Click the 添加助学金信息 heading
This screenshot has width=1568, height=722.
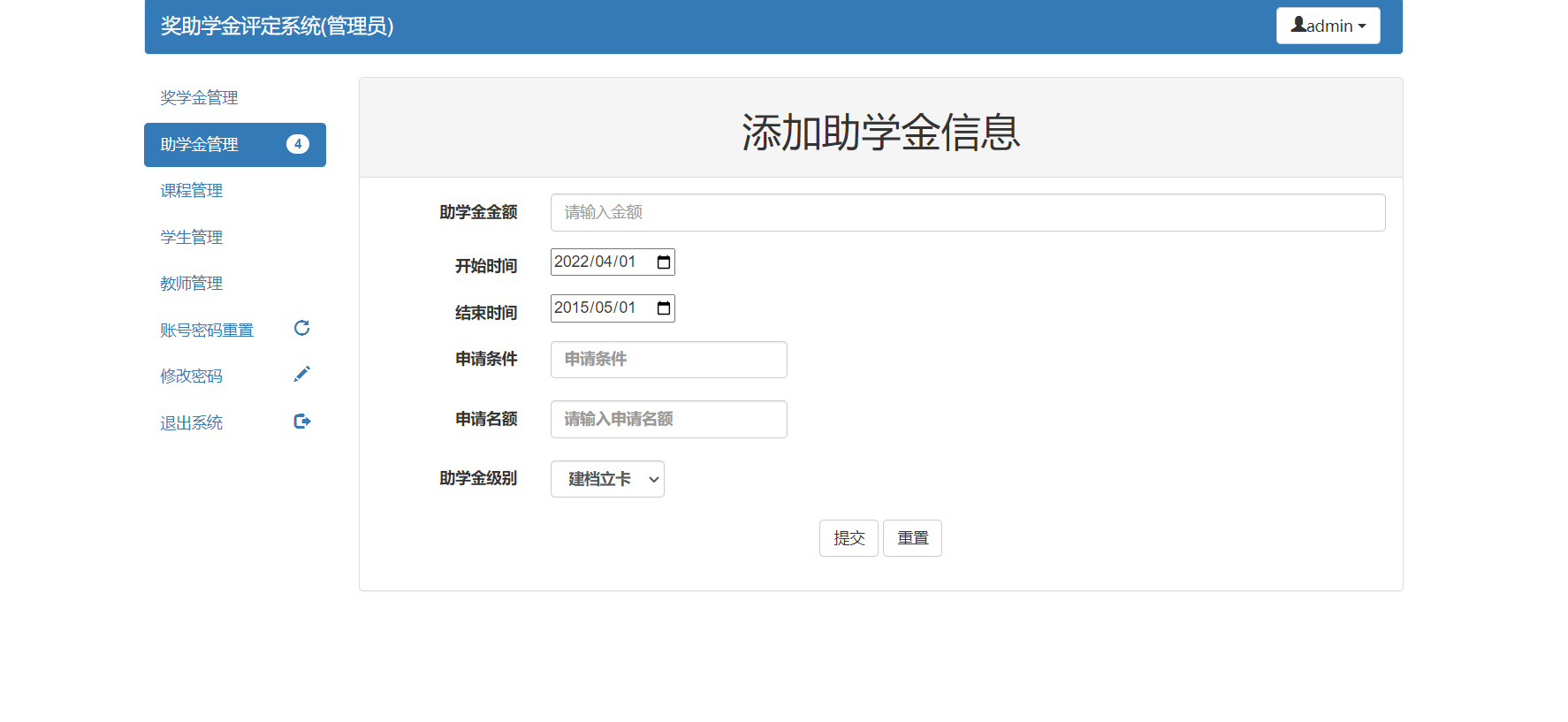(x=881, y=133)
